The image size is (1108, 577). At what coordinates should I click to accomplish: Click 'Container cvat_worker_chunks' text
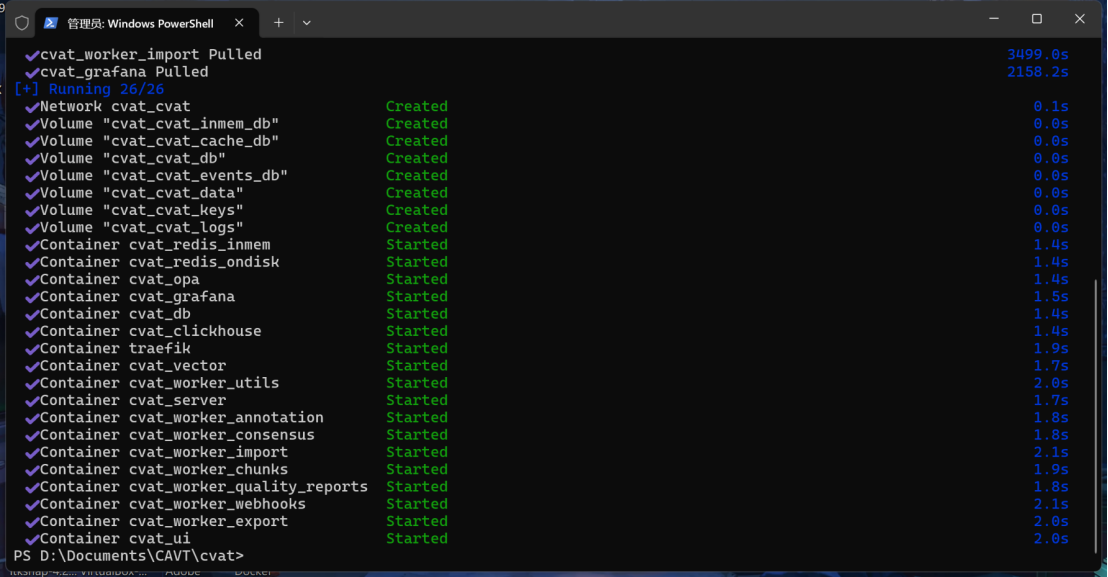(x=164, y=470)
